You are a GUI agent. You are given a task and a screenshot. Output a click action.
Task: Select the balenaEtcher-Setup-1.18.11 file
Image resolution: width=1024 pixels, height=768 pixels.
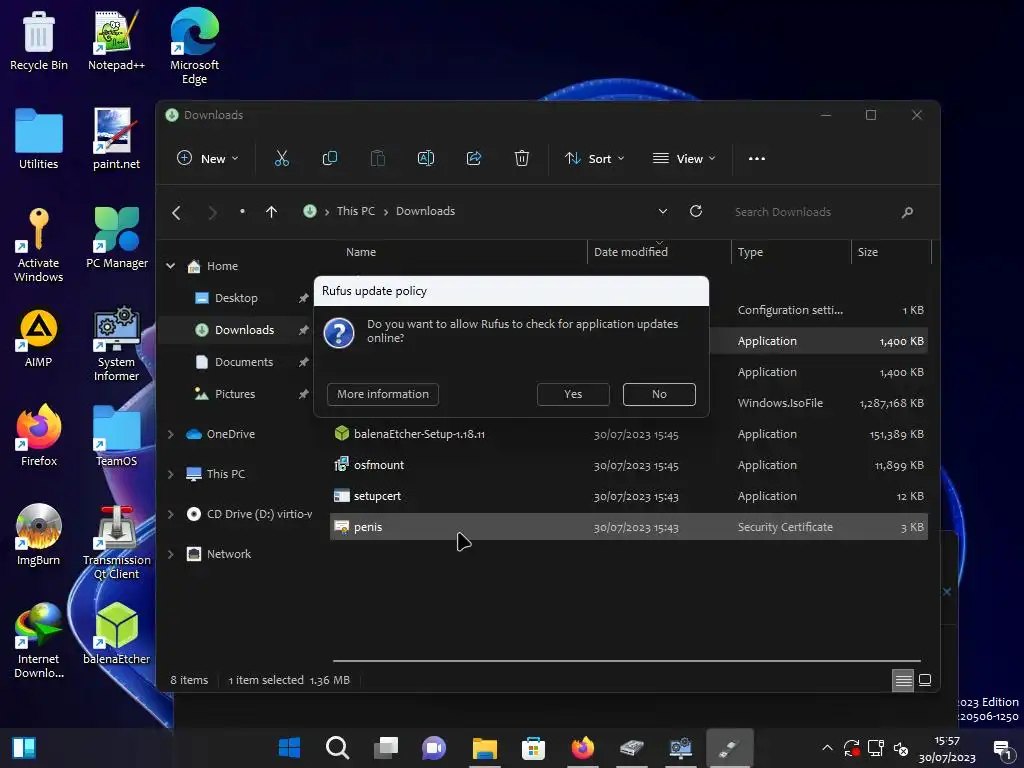pos(629,434)
